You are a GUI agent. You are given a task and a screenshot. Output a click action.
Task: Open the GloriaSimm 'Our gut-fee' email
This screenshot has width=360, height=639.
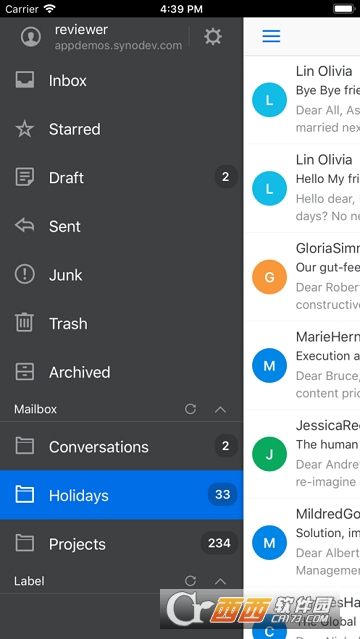[x=302, y=277]
